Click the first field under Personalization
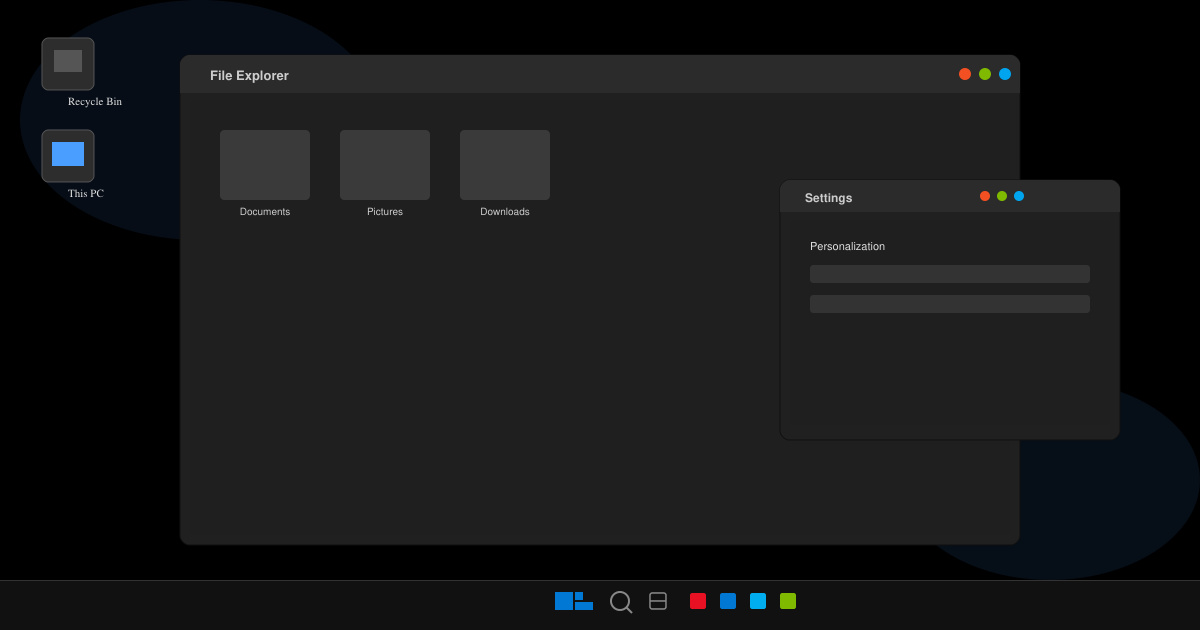The image size is (1200, 630). pos(950,274)
